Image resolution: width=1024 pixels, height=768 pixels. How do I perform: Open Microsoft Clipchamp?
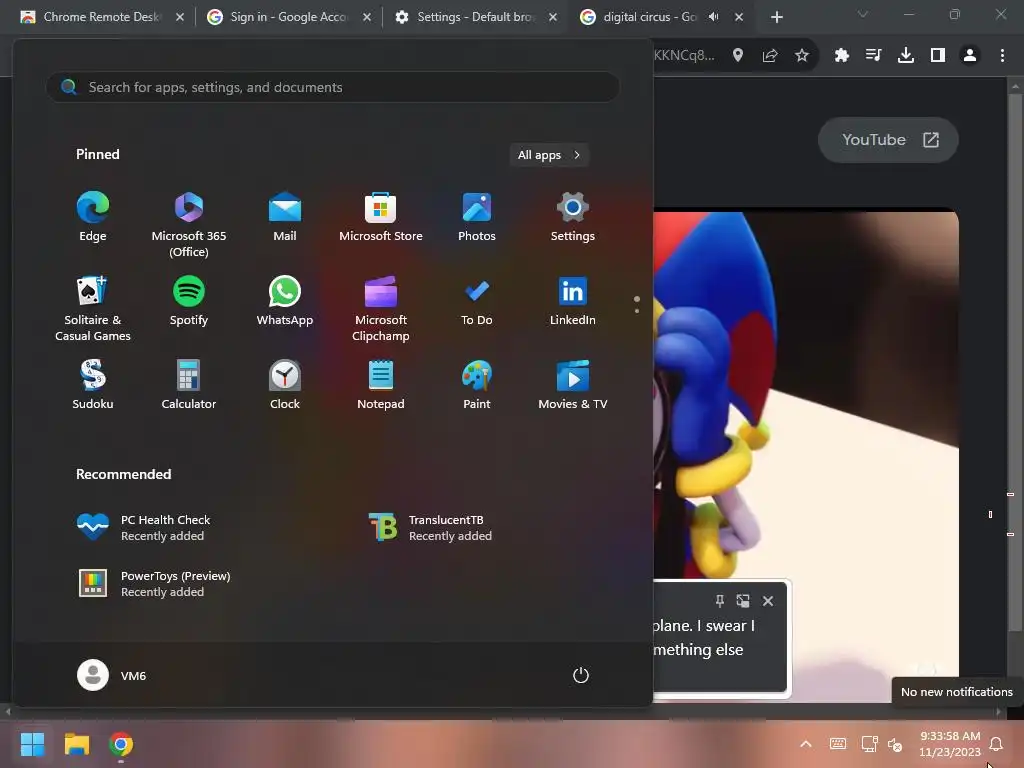[381, 309]
